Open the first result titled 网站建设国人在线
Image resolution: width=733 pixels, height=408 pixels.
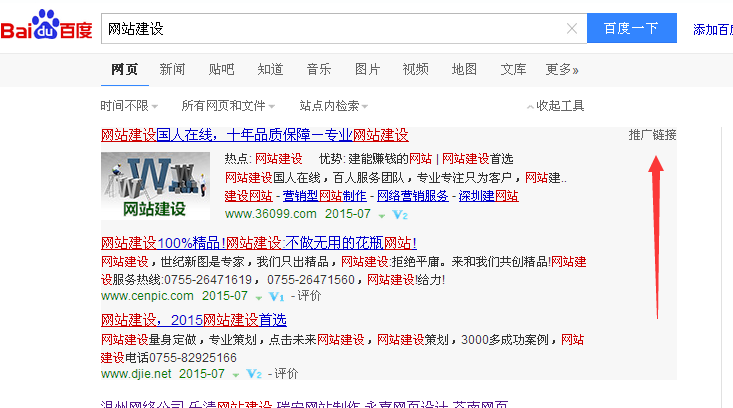[255, 135]
